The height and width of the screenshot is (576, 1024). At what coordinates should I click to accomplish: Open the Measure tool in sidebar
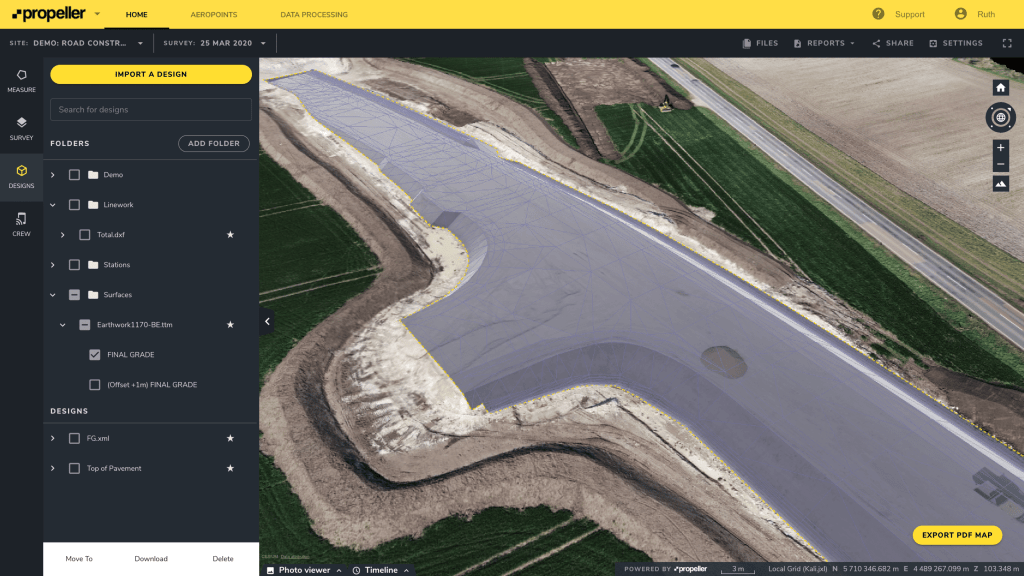(21, 80)
